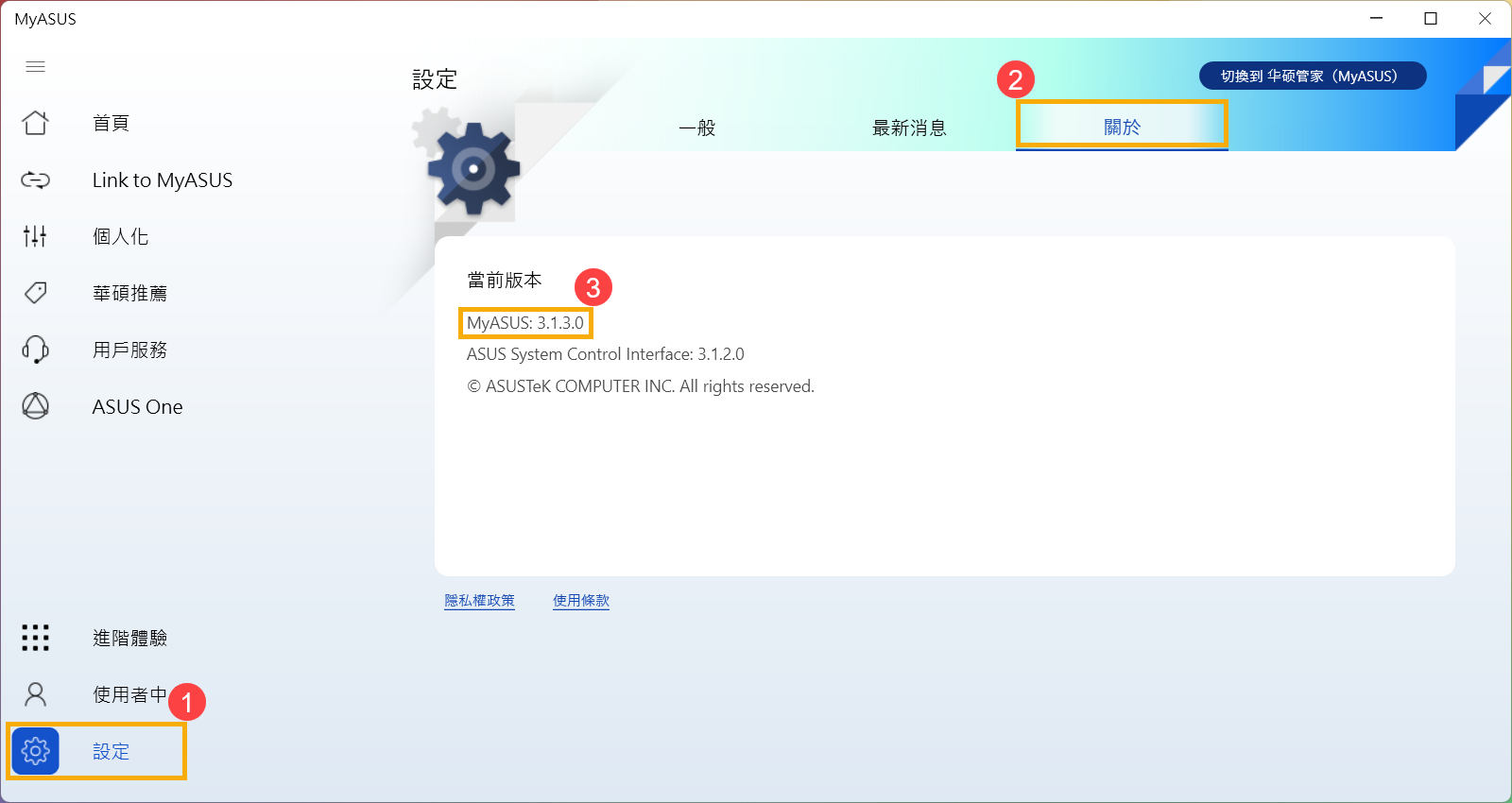Image resolution: width=1512 pixels, height=803 pixels.
Task: Click the advanced experience grid icon
Action: 35,638
